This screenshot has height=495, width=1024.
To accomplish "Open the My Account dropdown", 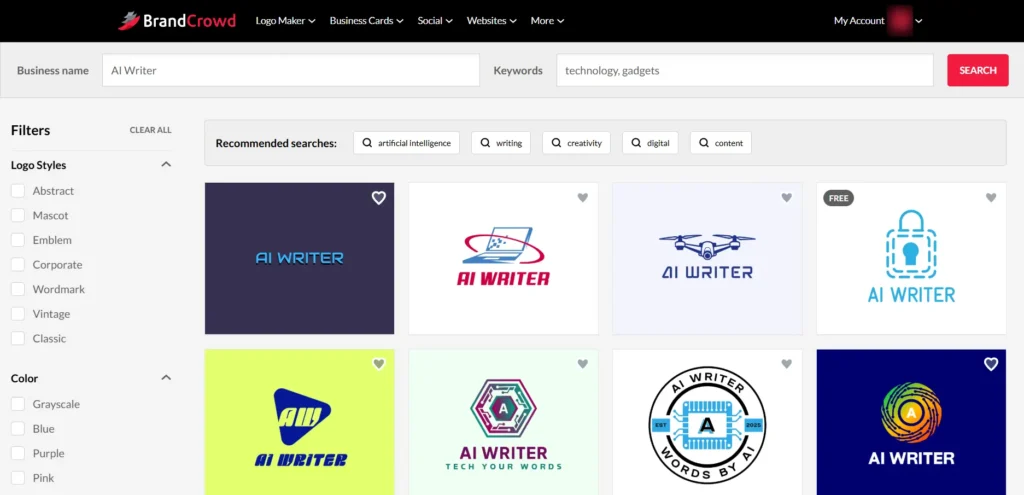I will (x=878, y=21).
